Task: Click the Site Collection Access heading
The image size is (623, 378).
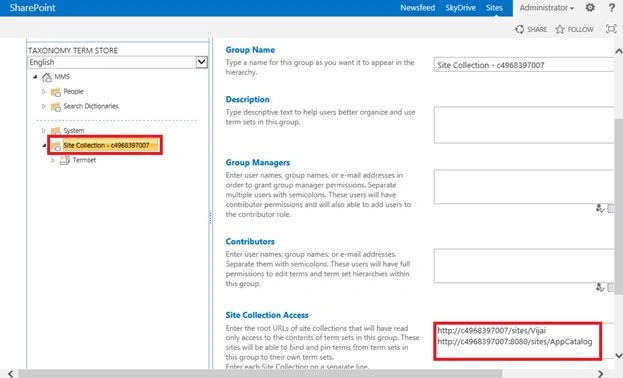Action: (267, 315)
